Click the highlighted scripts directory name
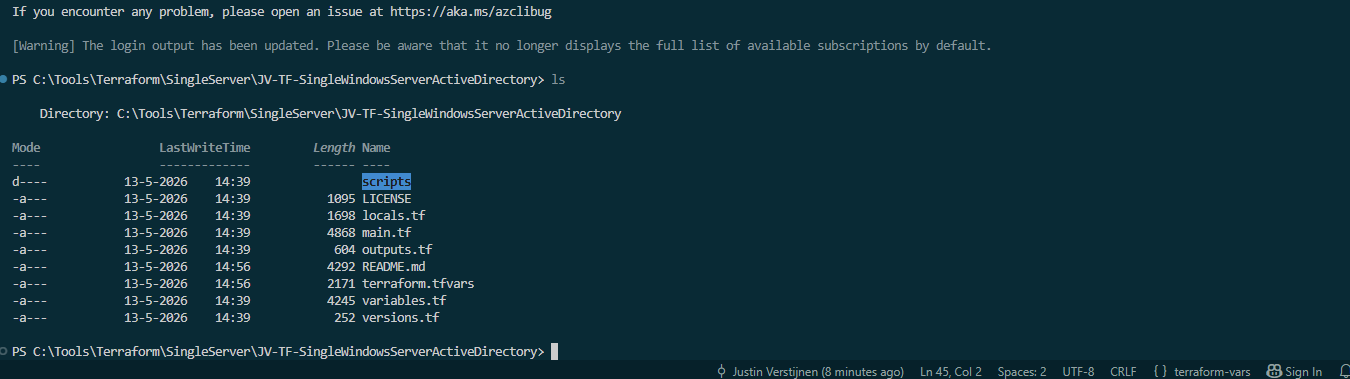Viewport: 1350px width, 379px height. [387, 181]
